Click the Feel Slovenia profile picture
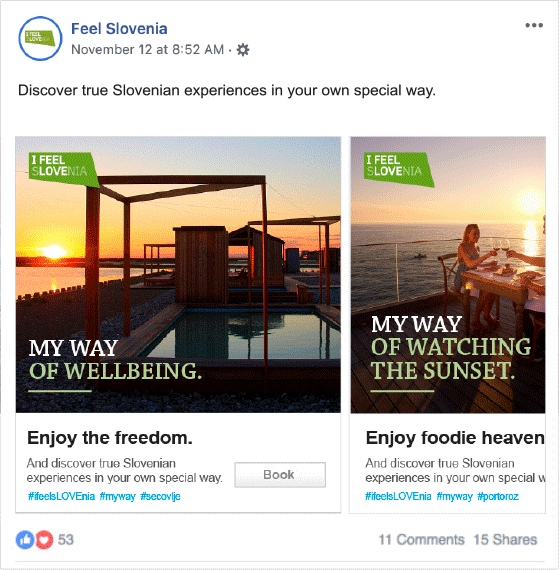The height and width of the screenshot is (570, 559). [x=40, y=38]
